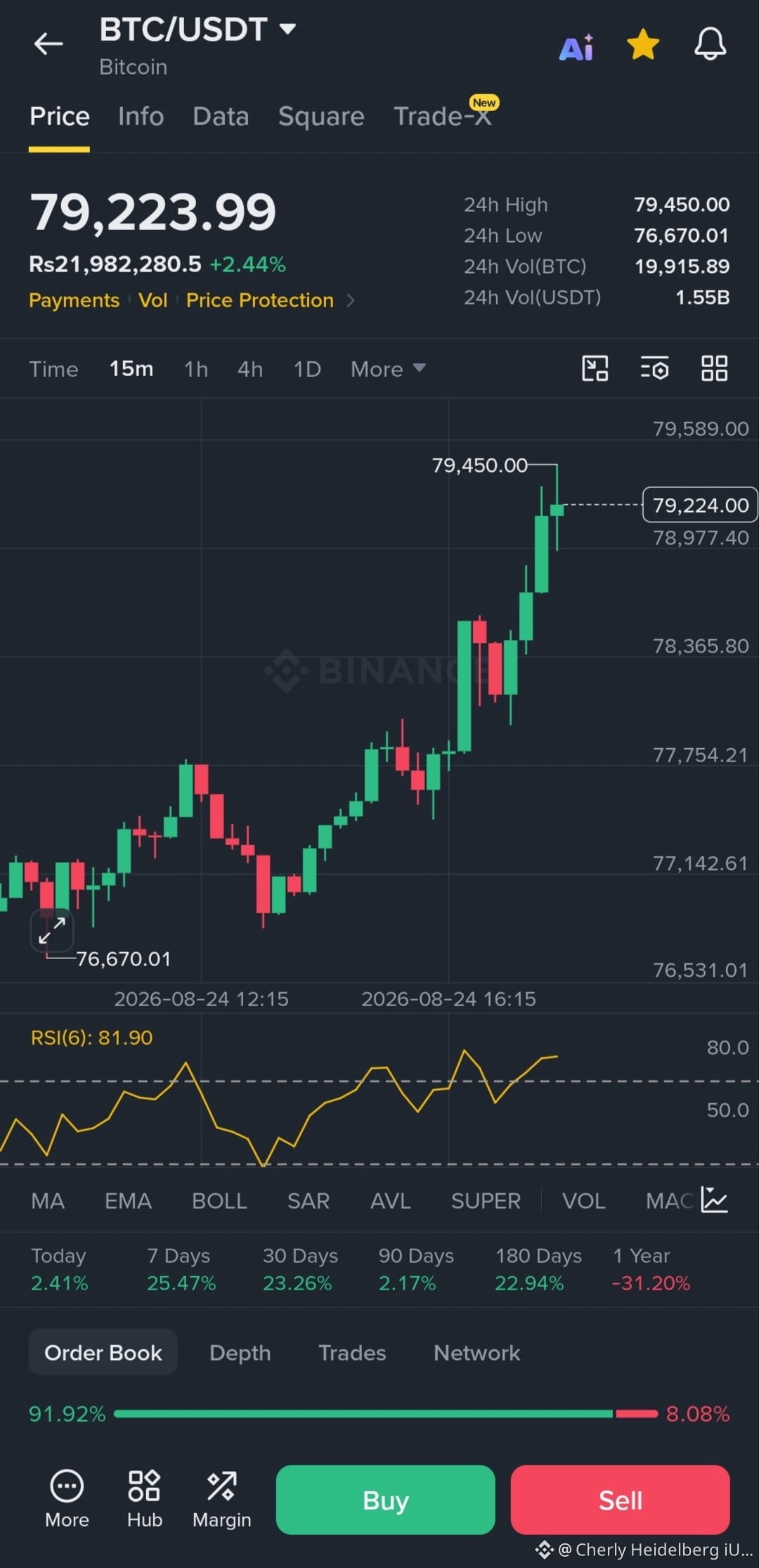Tap the red sell ratio bar
The width and height of the screenshot is (759, 1568).
coord(637,1413)
